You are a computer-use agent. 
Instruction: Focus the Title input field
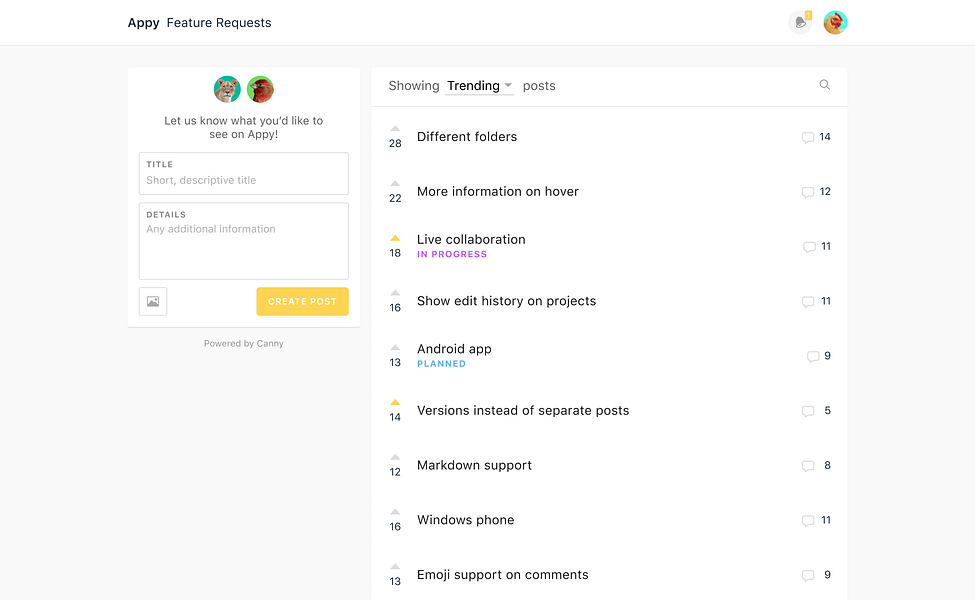244,180
